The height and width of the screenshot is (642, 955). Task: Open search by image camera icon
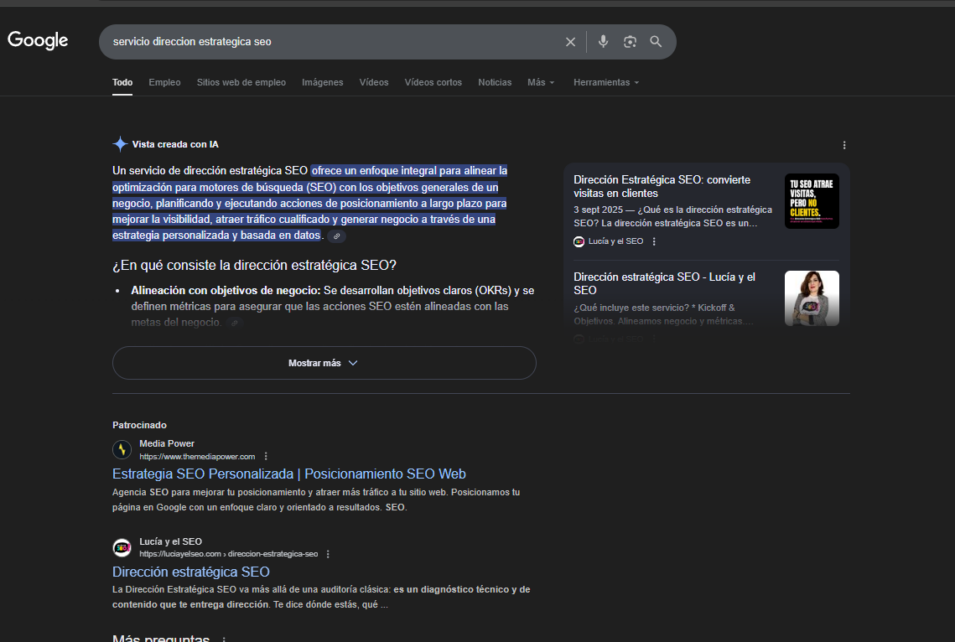pyautogui.click(x=630, y=41)
